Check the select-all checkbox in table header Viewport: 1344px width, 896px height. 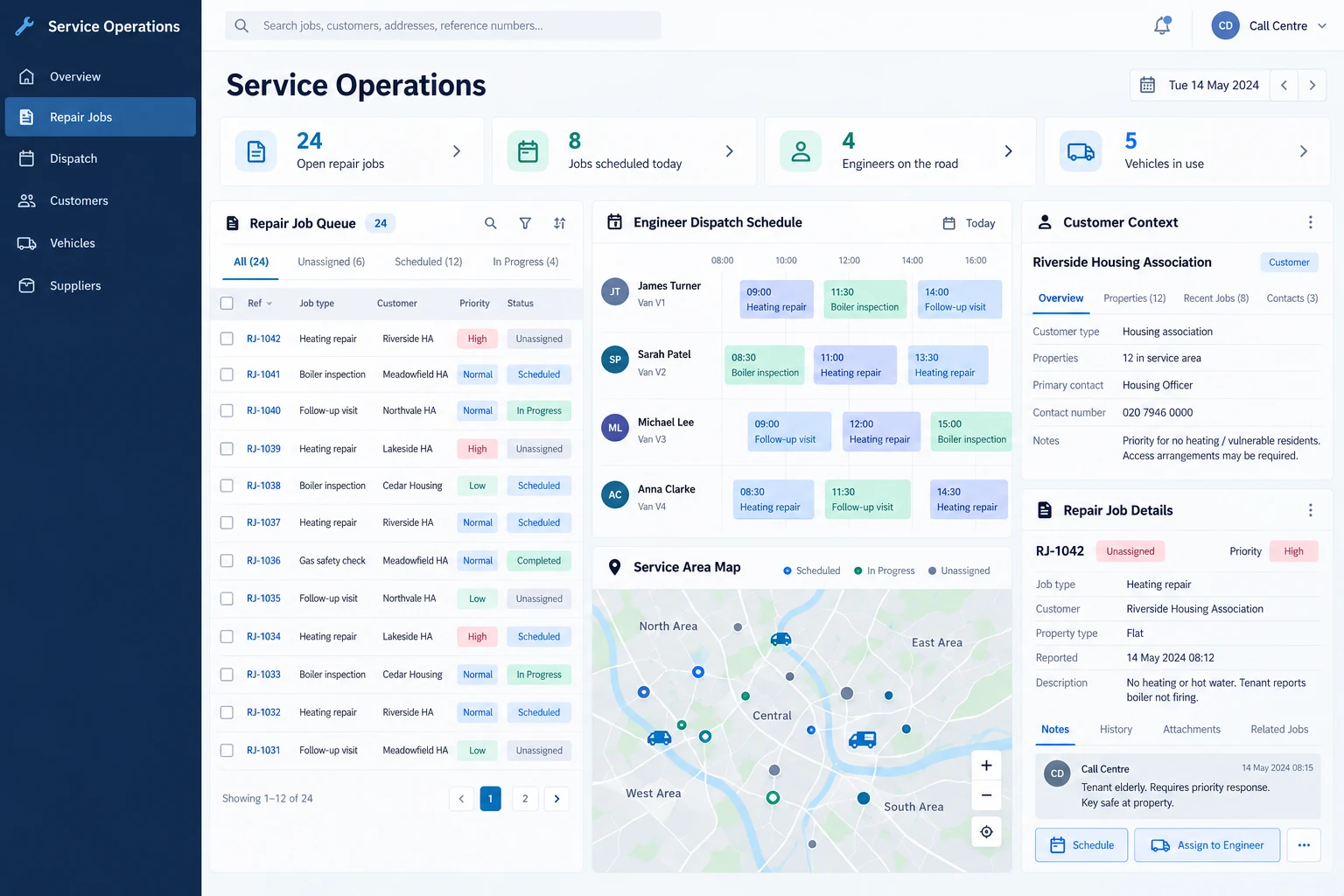pyautogui.click(x=227, y=303)
